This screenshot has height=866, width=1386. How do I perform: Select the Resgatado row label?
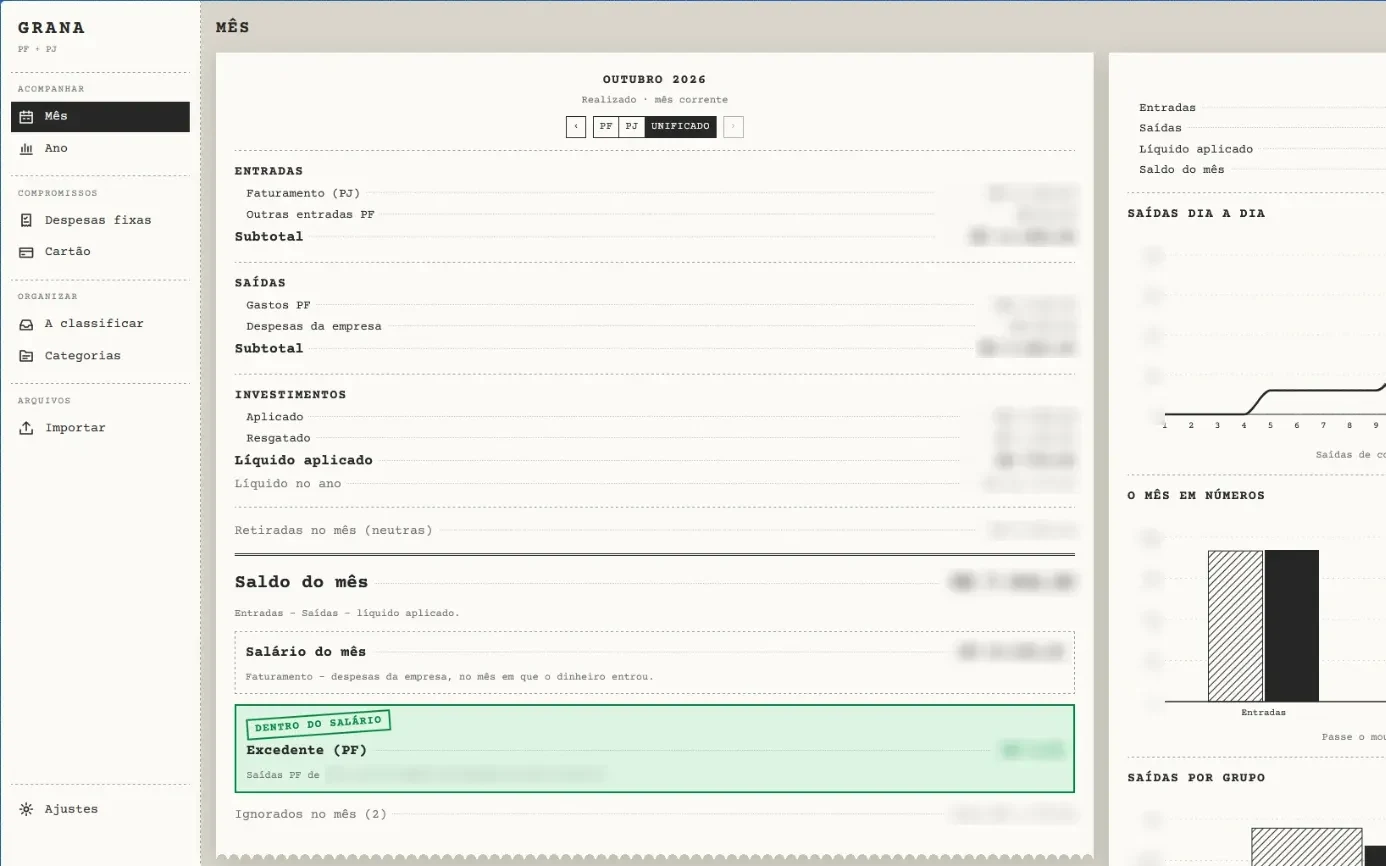pyautogui.click(x=279, y=439)
